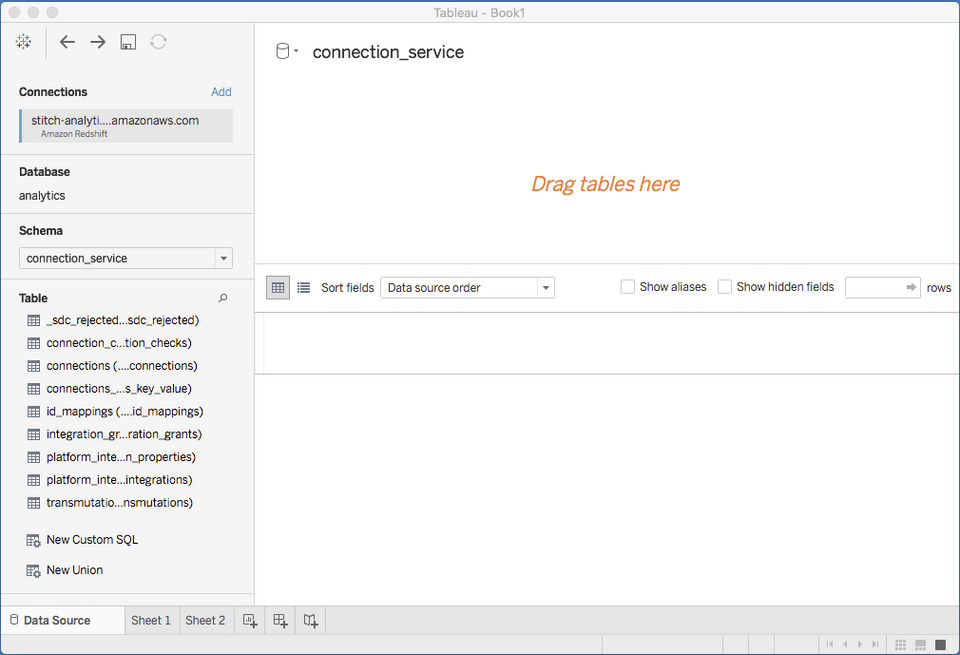Click the forward redo arrow
The height and width of the screenshot is (655, 960).
pos(98,42)
